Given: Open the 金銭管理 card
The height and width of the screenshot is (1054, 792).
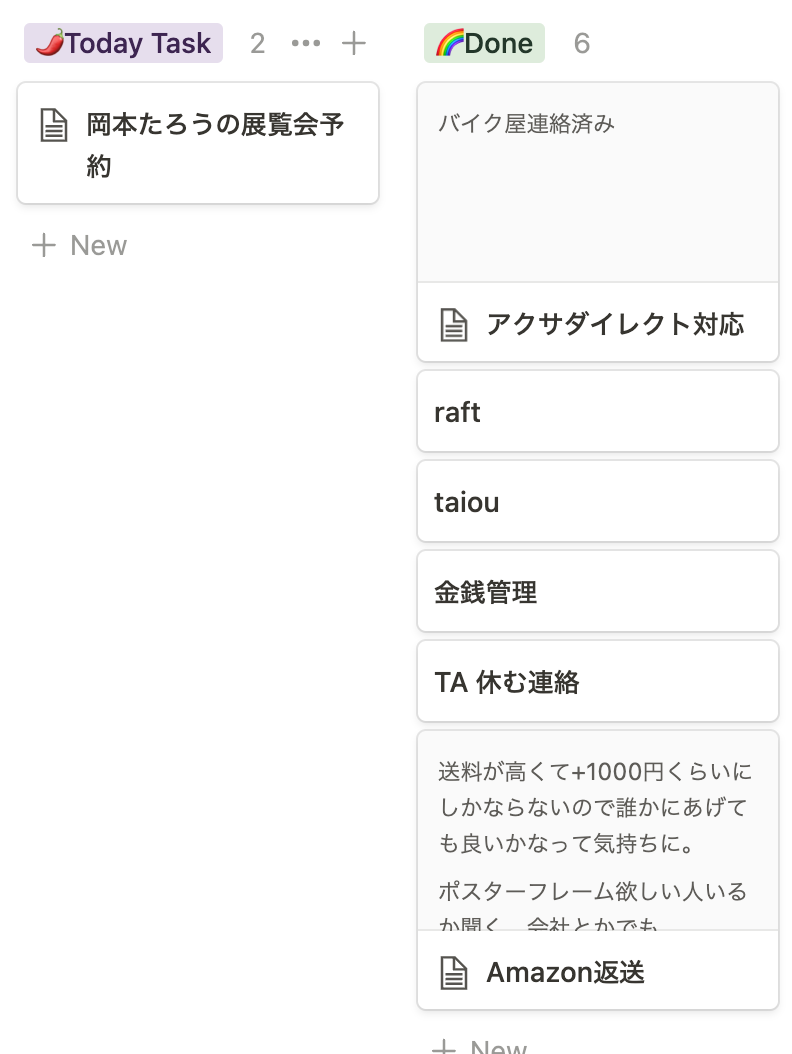Looking at the screenshot, I should pyautogui.click(x=597, y=592).
